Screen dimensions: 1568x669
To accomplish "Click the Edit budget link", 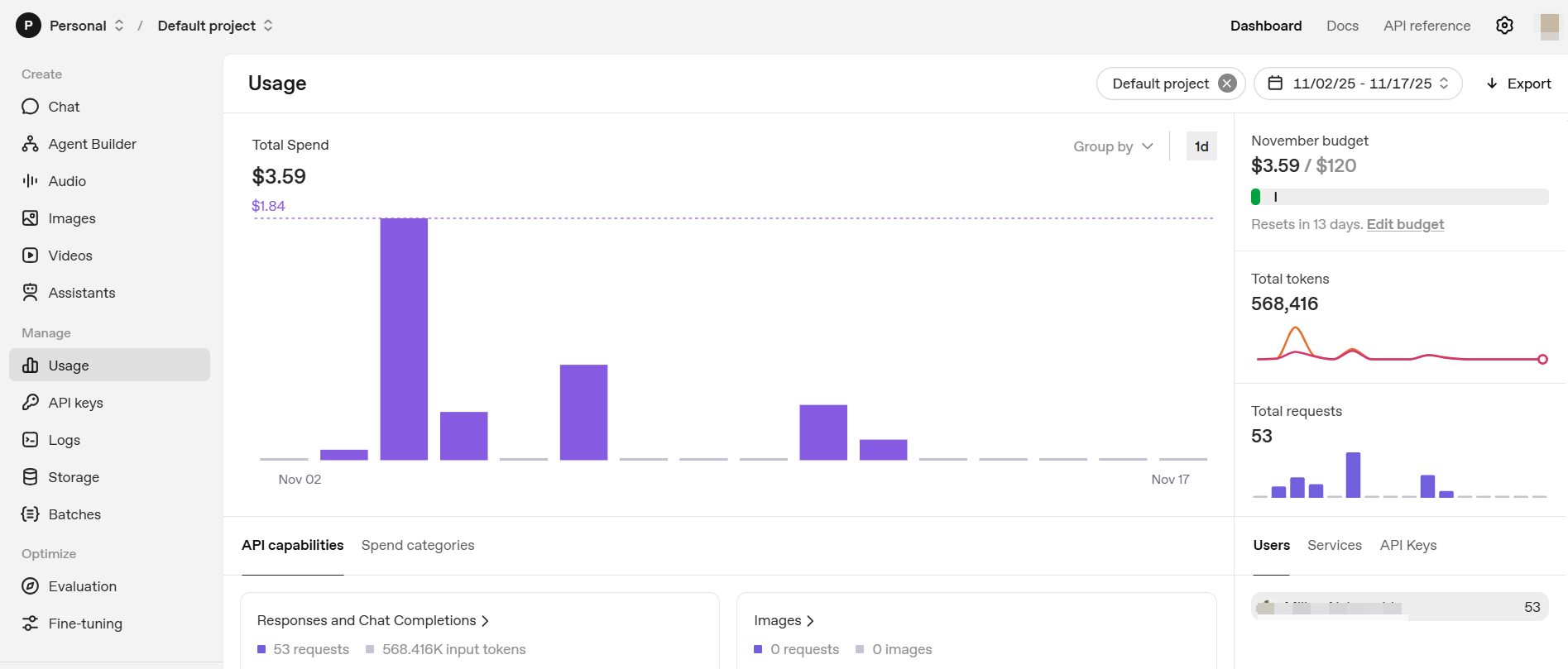I will [x=1404, y=224].
